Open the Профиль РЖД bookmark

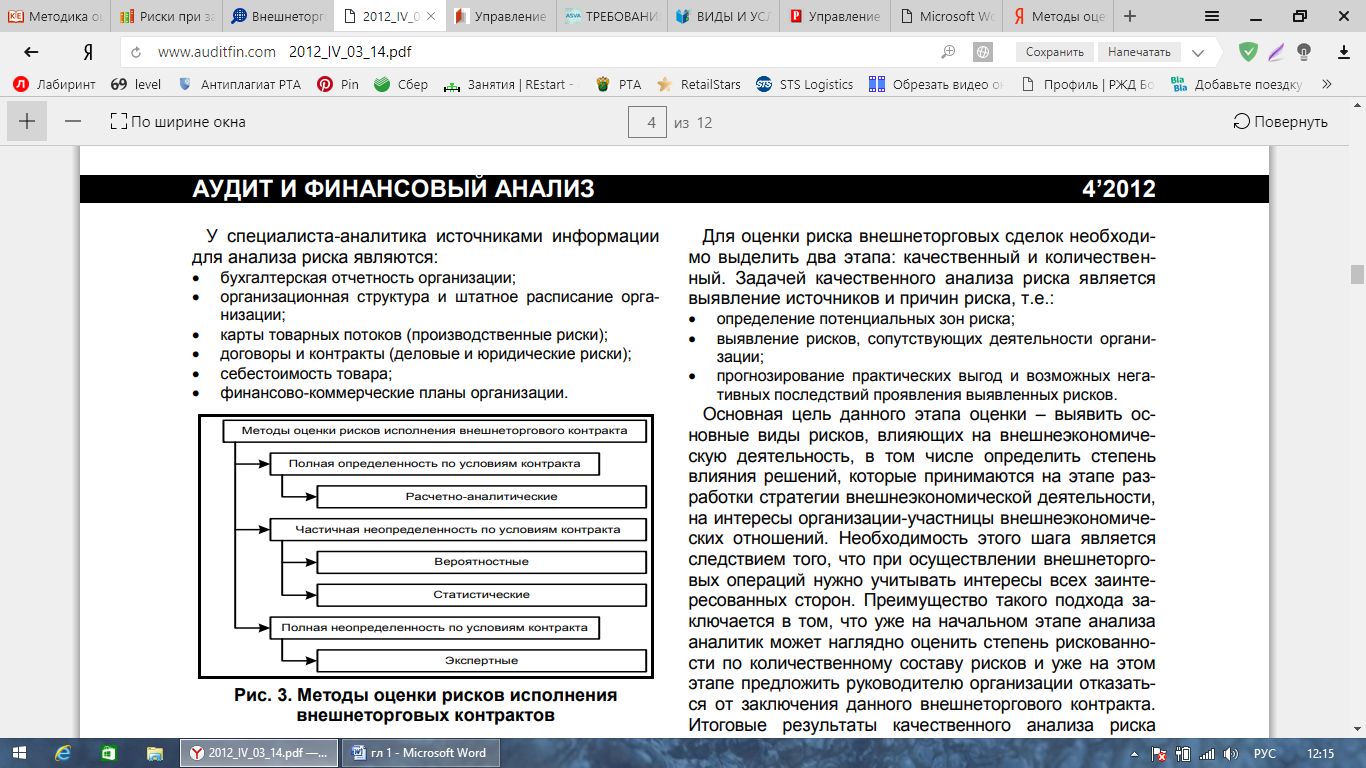click(1087, 85)
